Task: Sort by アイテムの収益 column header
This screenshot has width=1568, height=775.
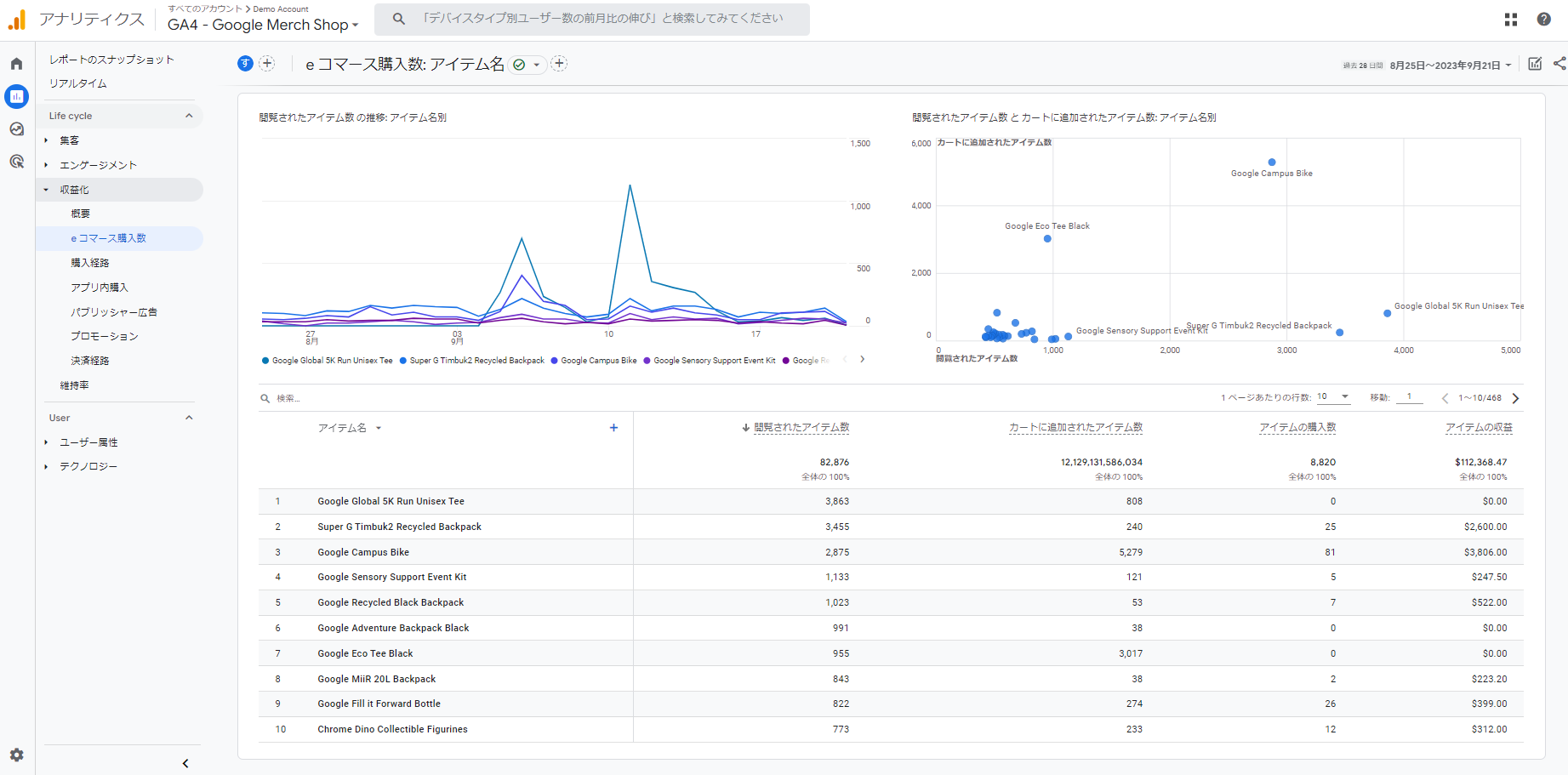Action: coord(1479,428)
